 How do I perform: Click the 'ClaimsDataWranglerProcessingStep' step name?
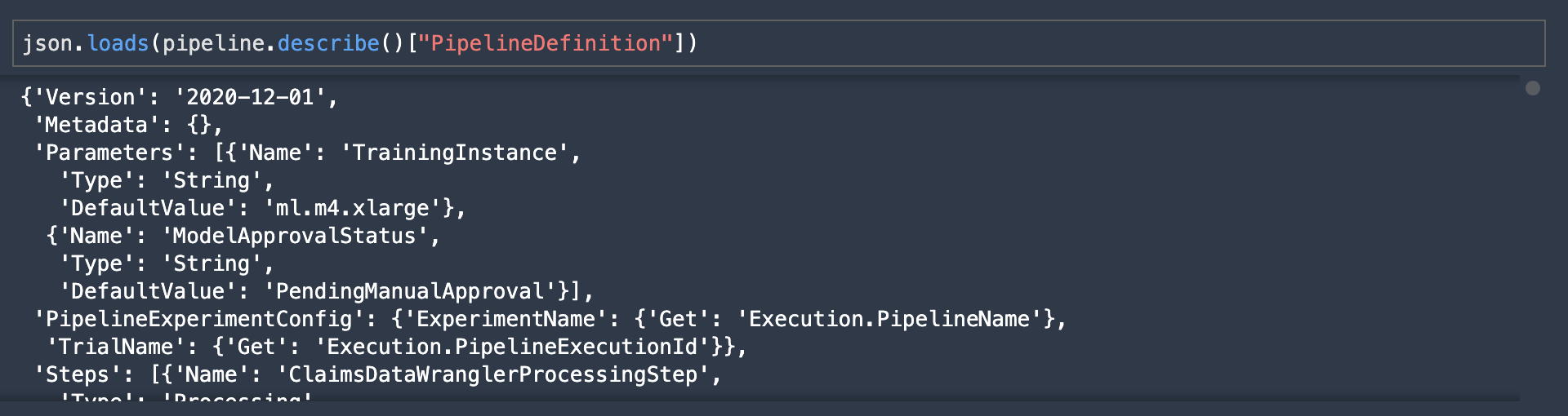493,374
